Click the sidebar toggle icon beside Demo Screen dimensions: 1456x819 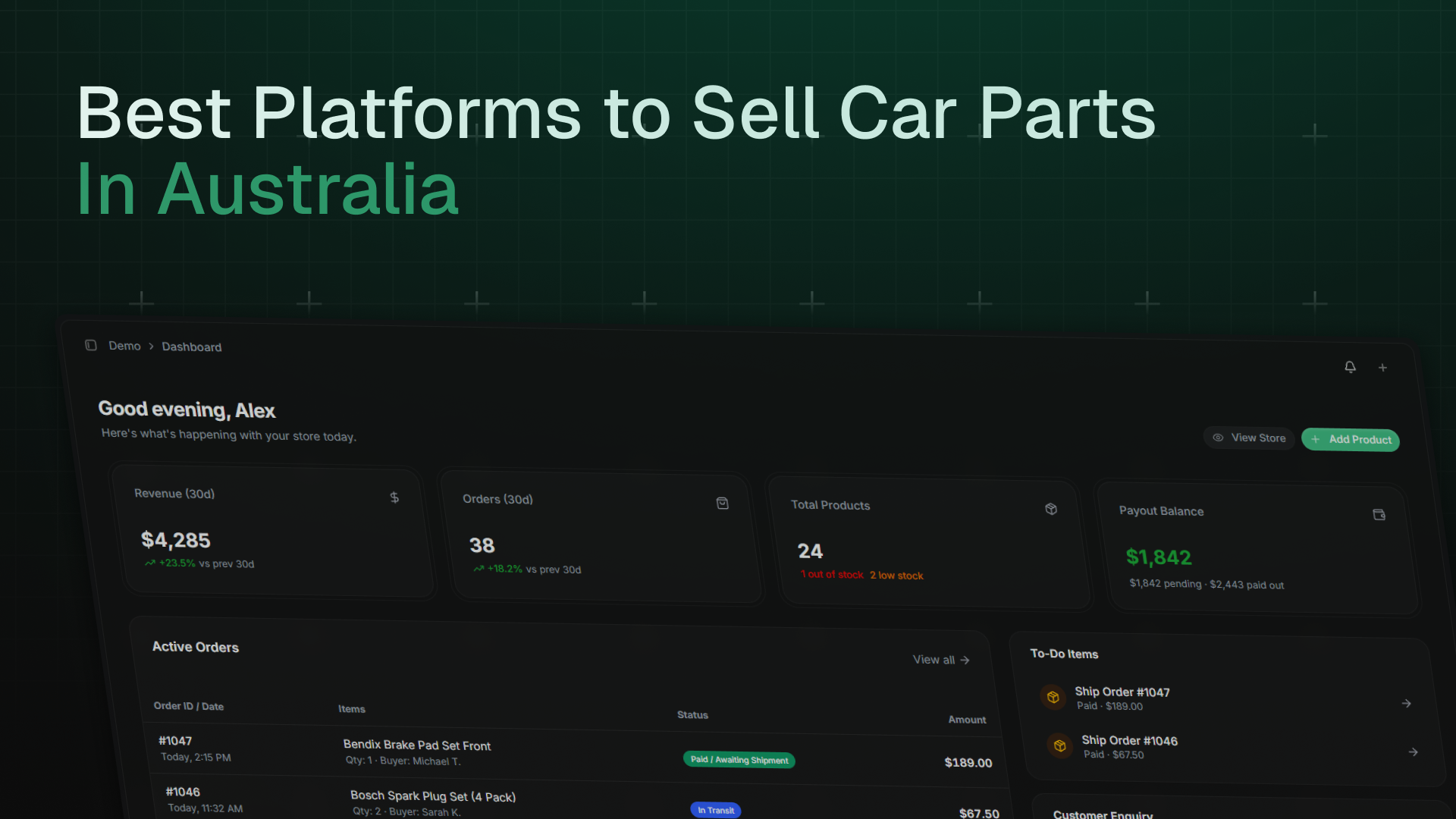point(91,345)
